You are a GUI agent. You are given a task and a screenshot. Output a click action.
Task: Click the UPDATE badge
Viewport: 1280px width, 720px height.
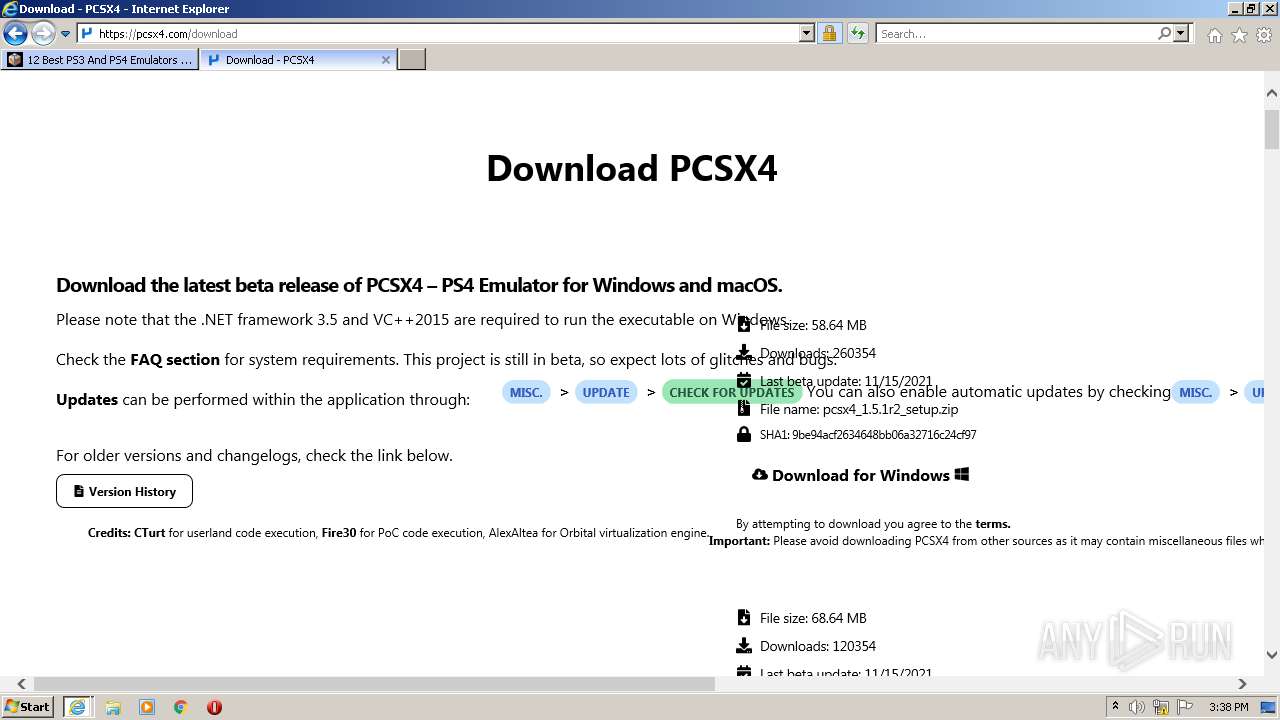click(606, 392)
